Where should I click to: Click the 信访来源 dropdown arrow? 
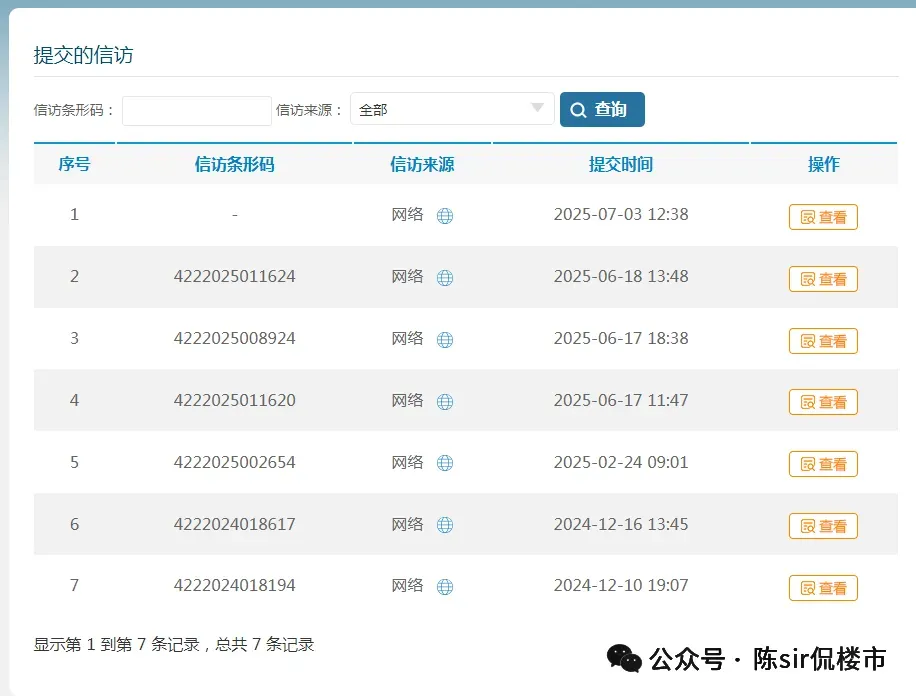(x=537, y=108)
